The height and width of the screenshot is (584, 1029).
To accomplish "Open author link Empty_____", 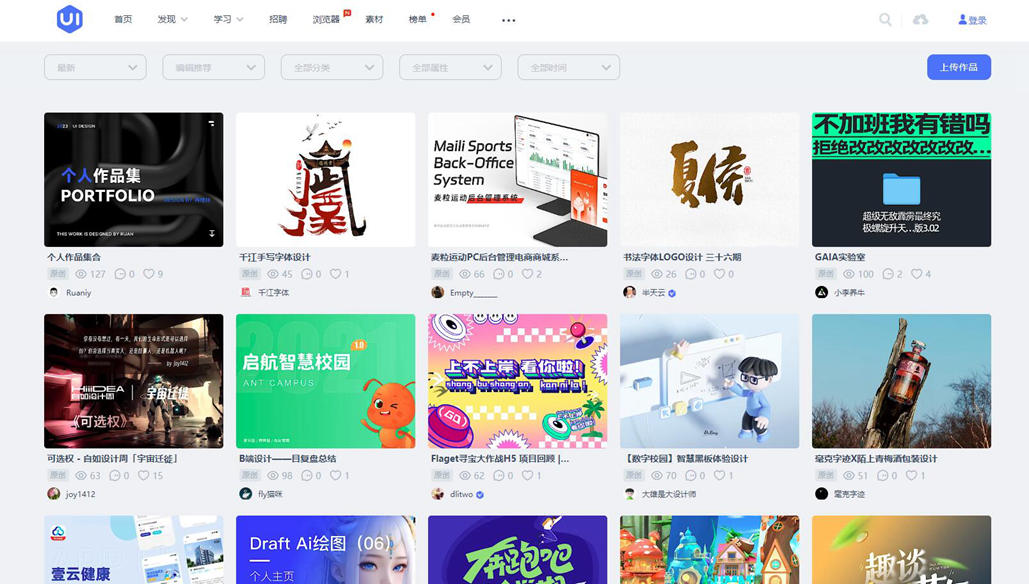I will tap(473, 293).
